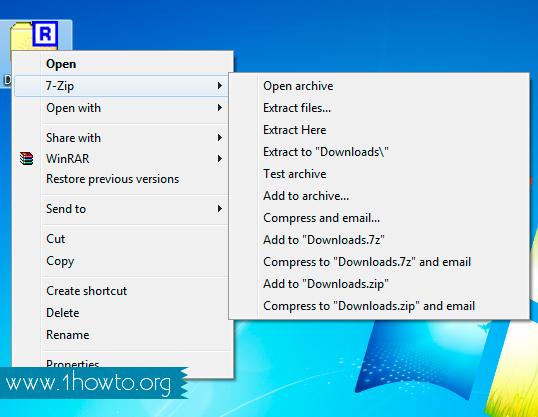The width and height of the screenshot is (538, 417).
Task: Expand the Send to submenu arrow
Action: 220,209
